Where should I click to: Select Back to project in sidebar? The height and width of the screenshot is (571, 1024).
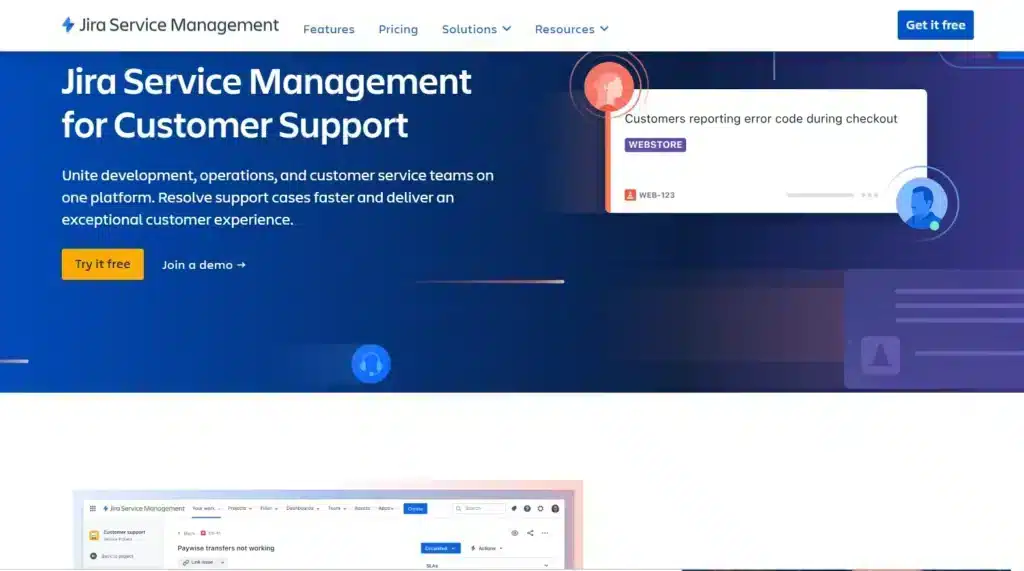point(112,556)
